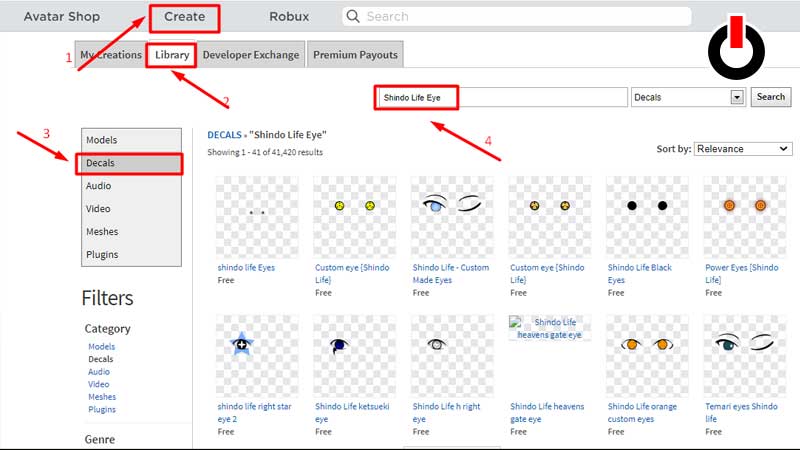Open the Avatar Shop menu
Image resolution: width=800 pixels, height=450 pixels.
[62, 16]
